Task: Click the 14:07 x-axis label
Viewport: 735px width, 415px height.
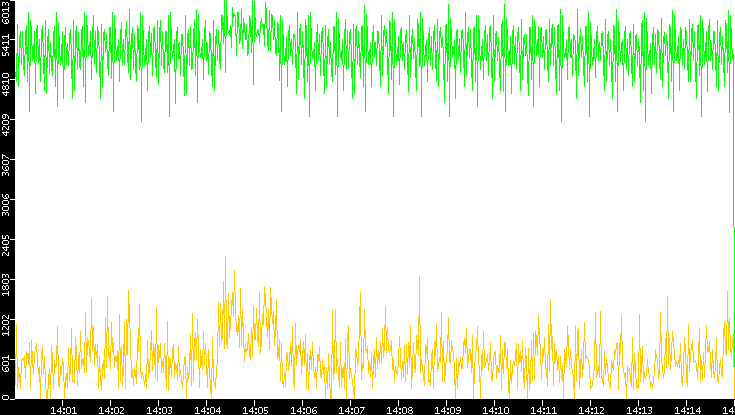Action: point(352,410)
